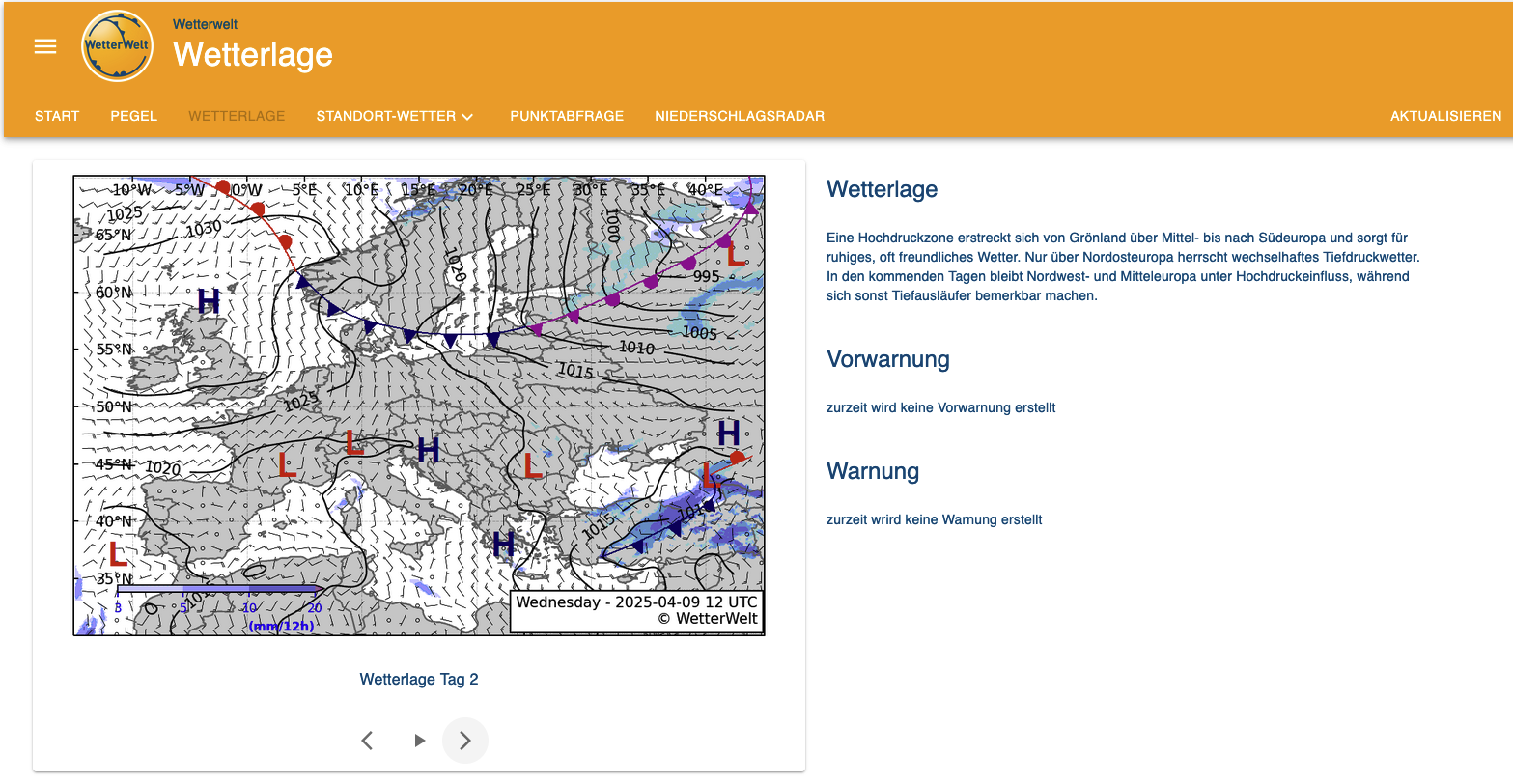Go to previous weather map with left chevron
The height and width of the screenshot is (784, 1513).
pos(367,741)
